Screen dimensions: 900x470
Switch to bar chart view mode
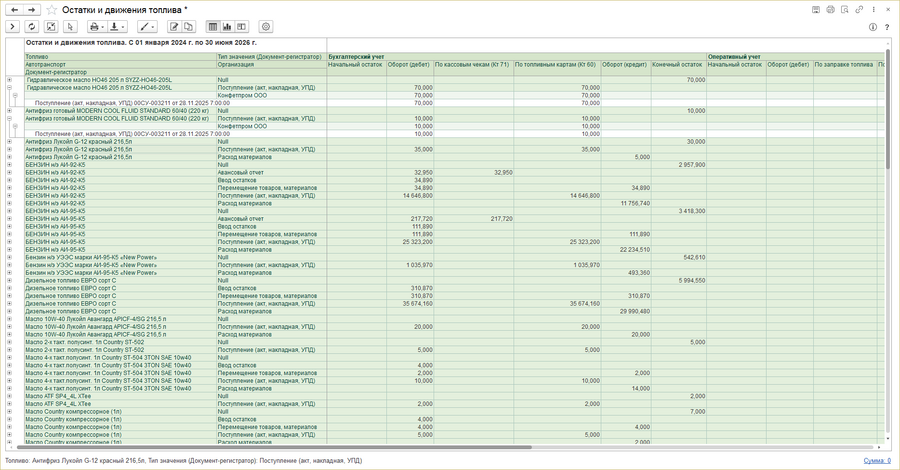[227, 26]
